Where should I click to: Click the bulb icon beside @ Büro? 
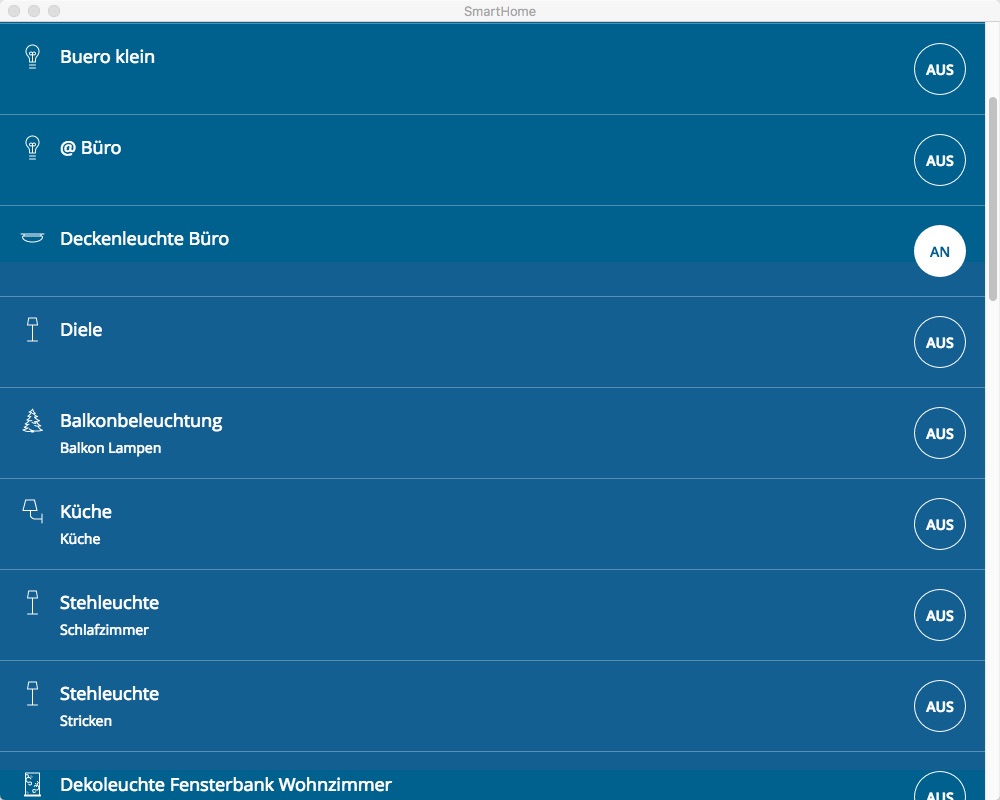pyautogui.click(x=32, y=148)
